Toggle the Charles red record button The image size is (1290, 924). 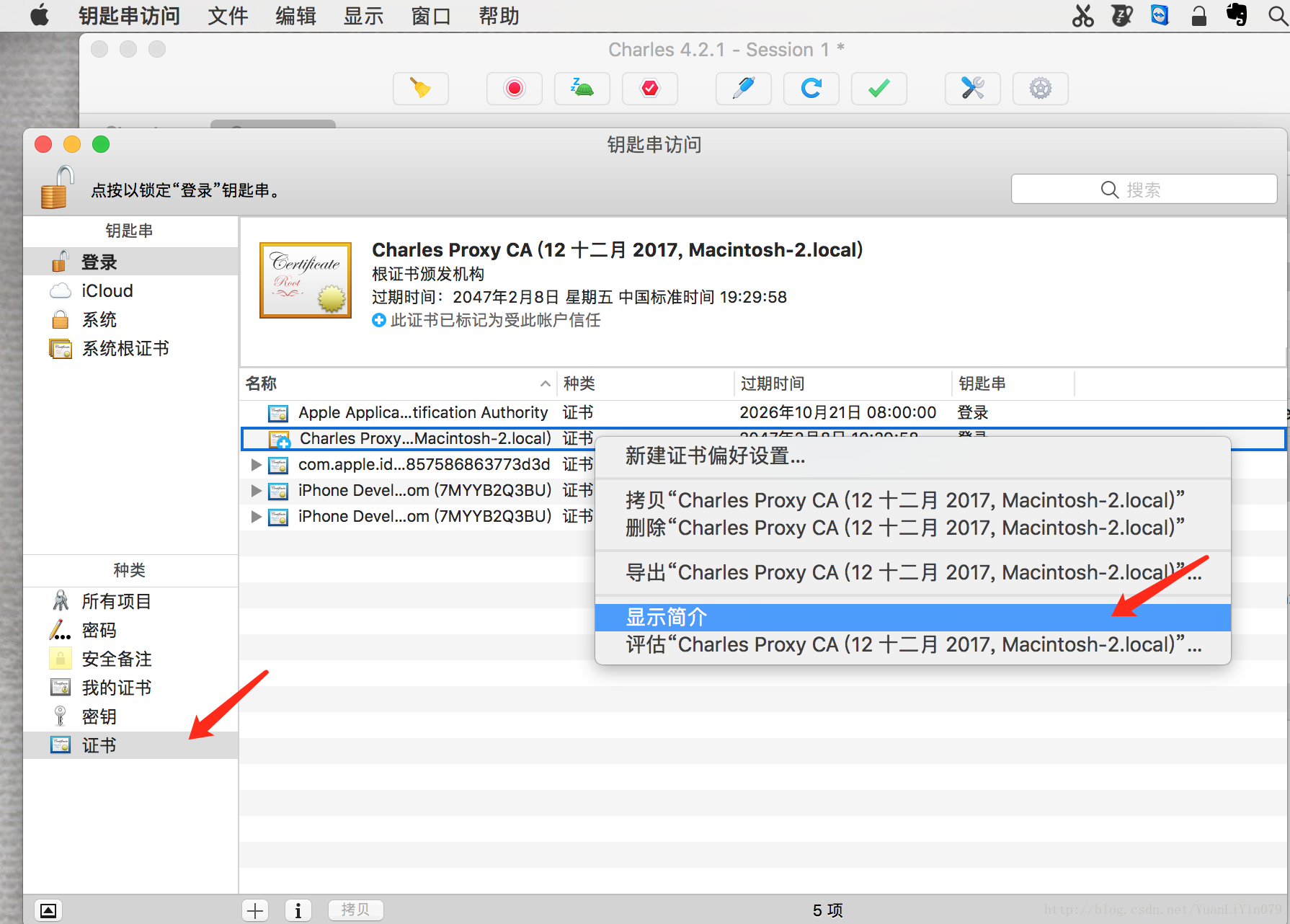(514, 89)
